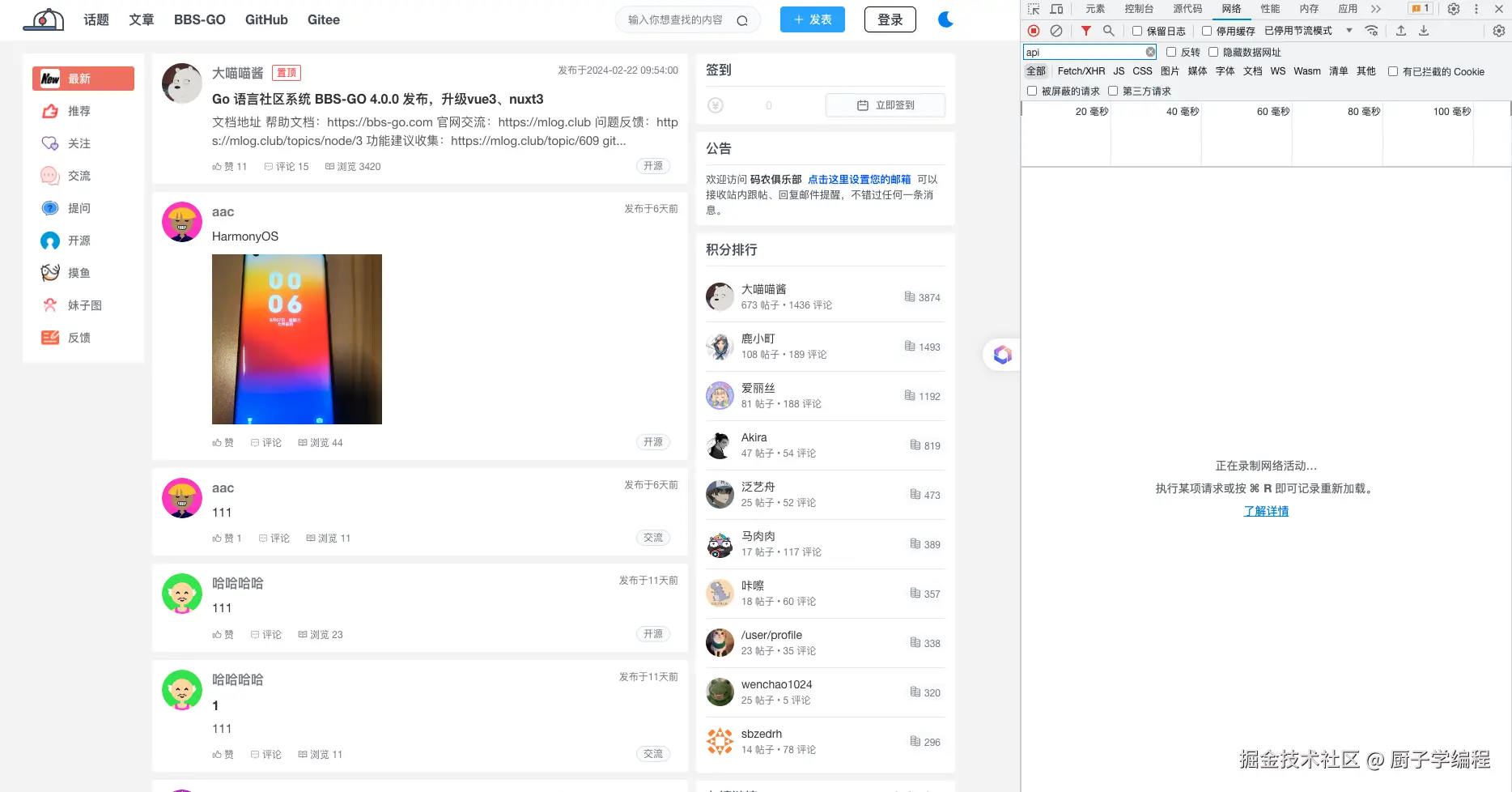Export HAR with the download icon
1512x792 pixels.
[1423, 31]
